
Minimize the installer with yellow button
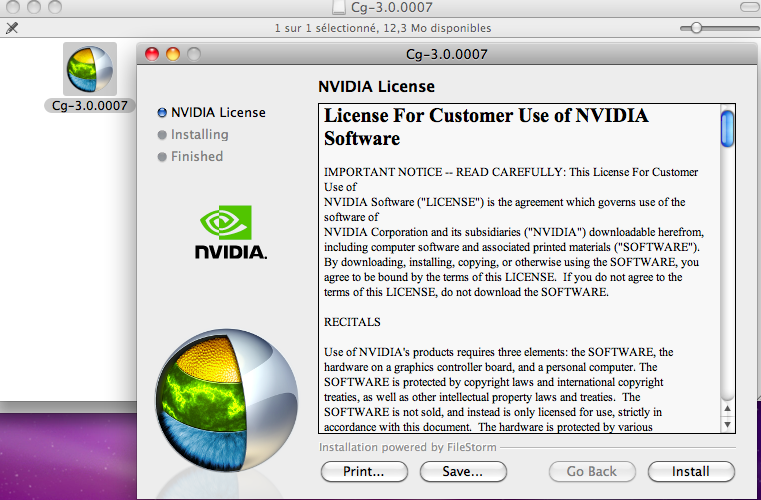(x=173, y=54)
